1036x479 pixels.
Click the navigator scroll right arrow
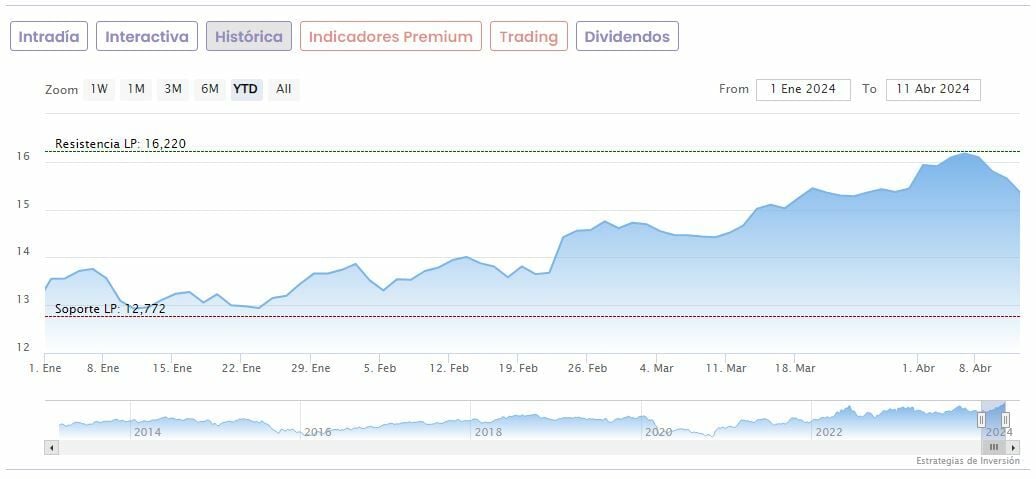(1013, 448)
